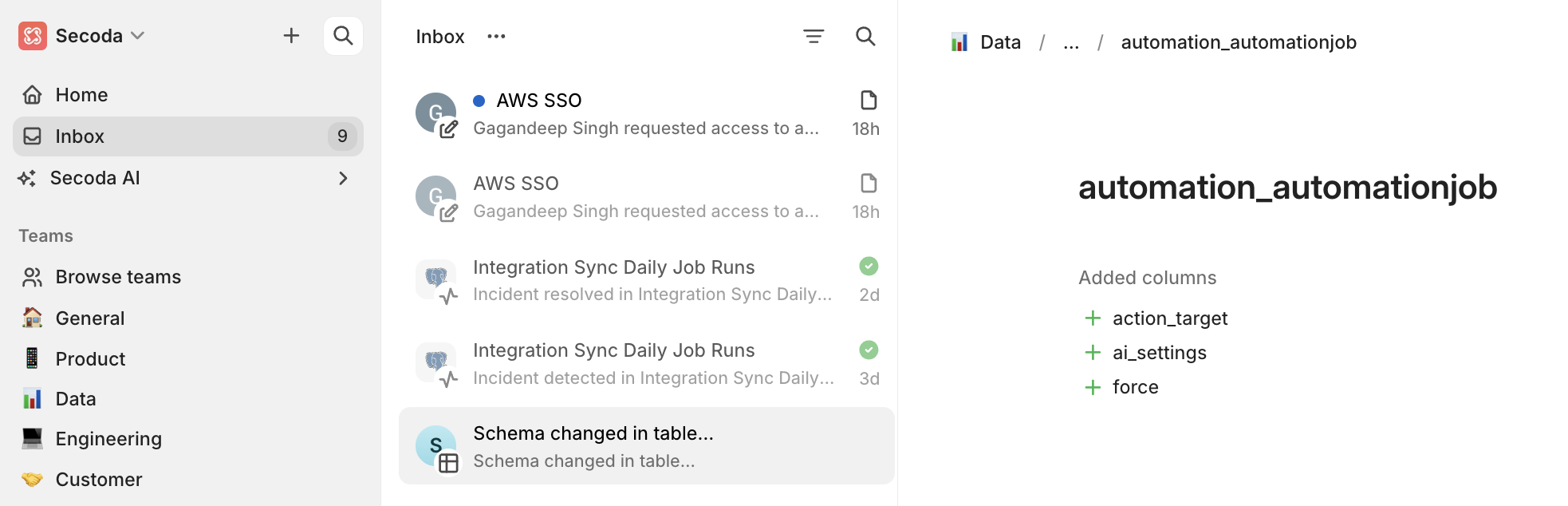Click the plus icon in sidebar header
1568x506 pixels.
point(291,36)
